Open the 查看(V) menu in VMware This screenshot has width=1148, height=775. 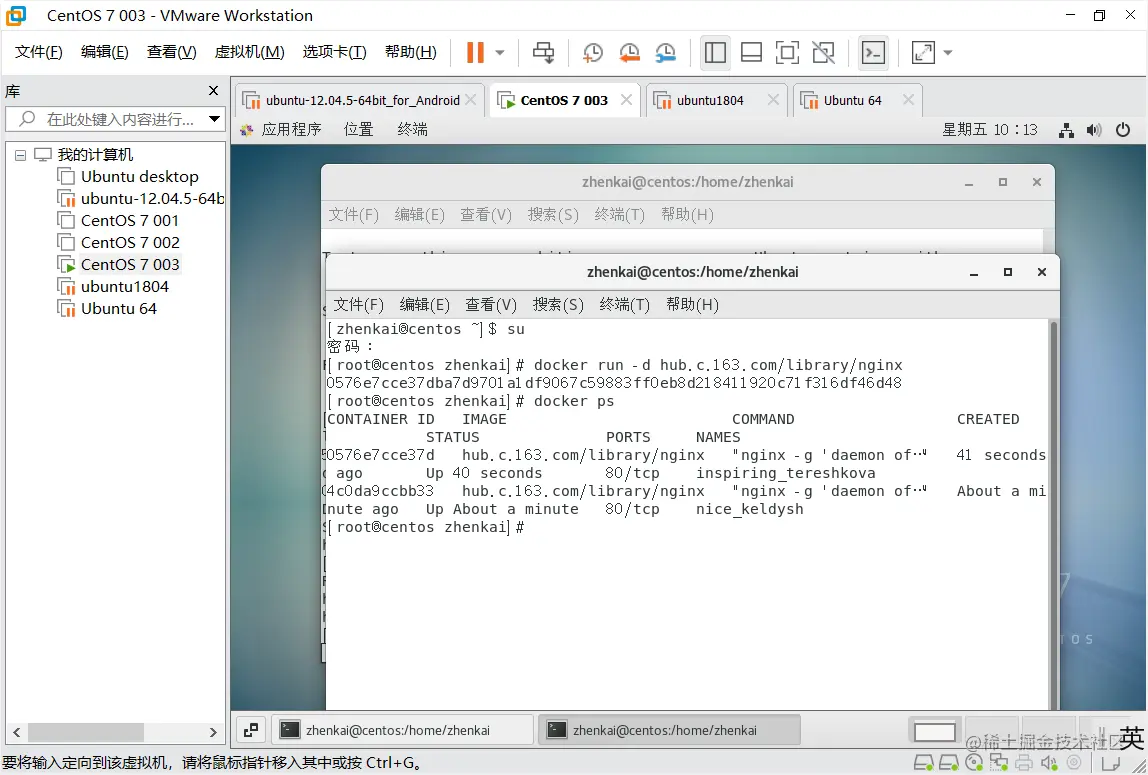point(171,52)
